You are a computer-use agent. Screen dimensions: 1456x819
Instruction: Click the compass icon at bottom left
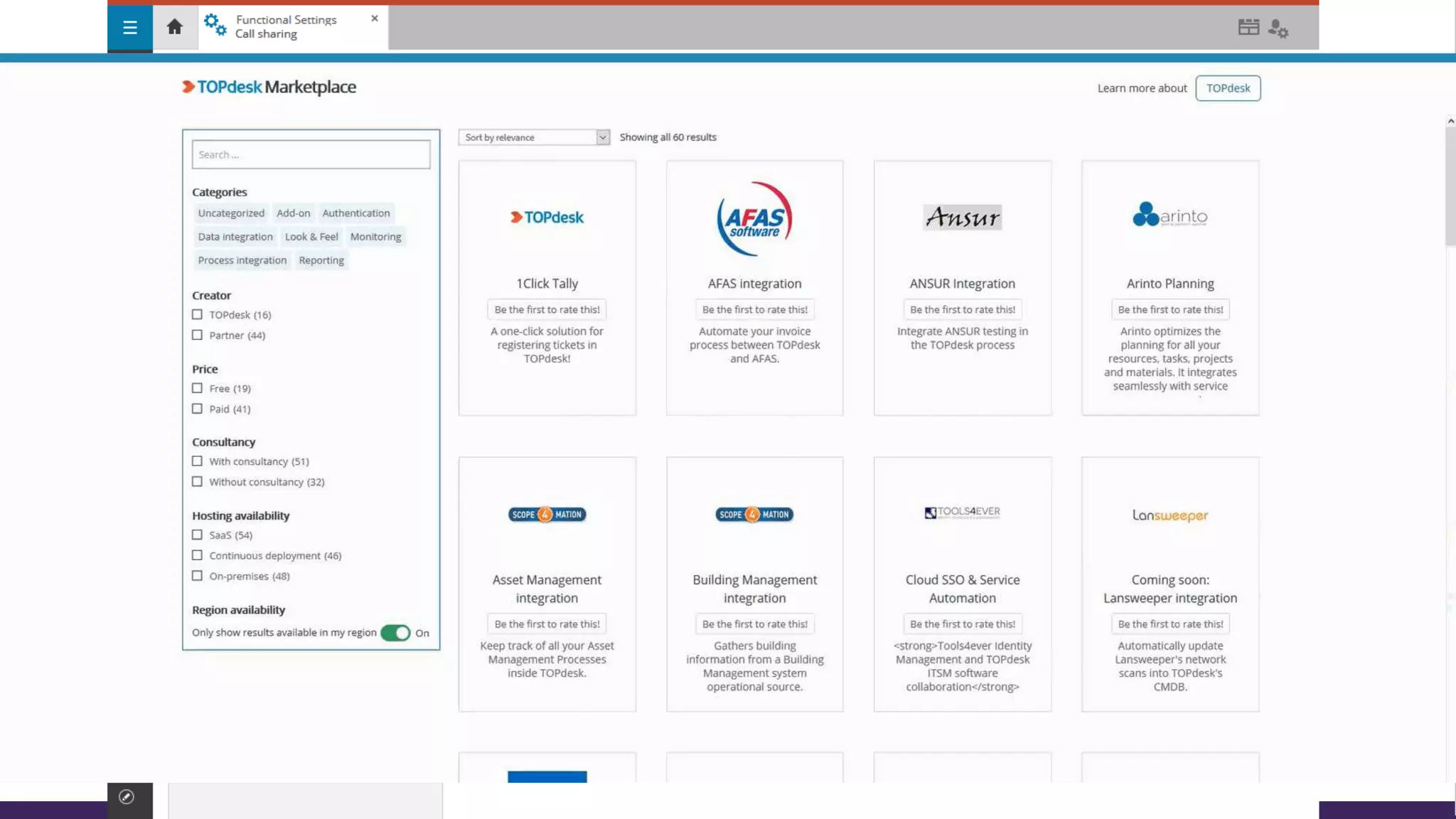tap(127, 797)
